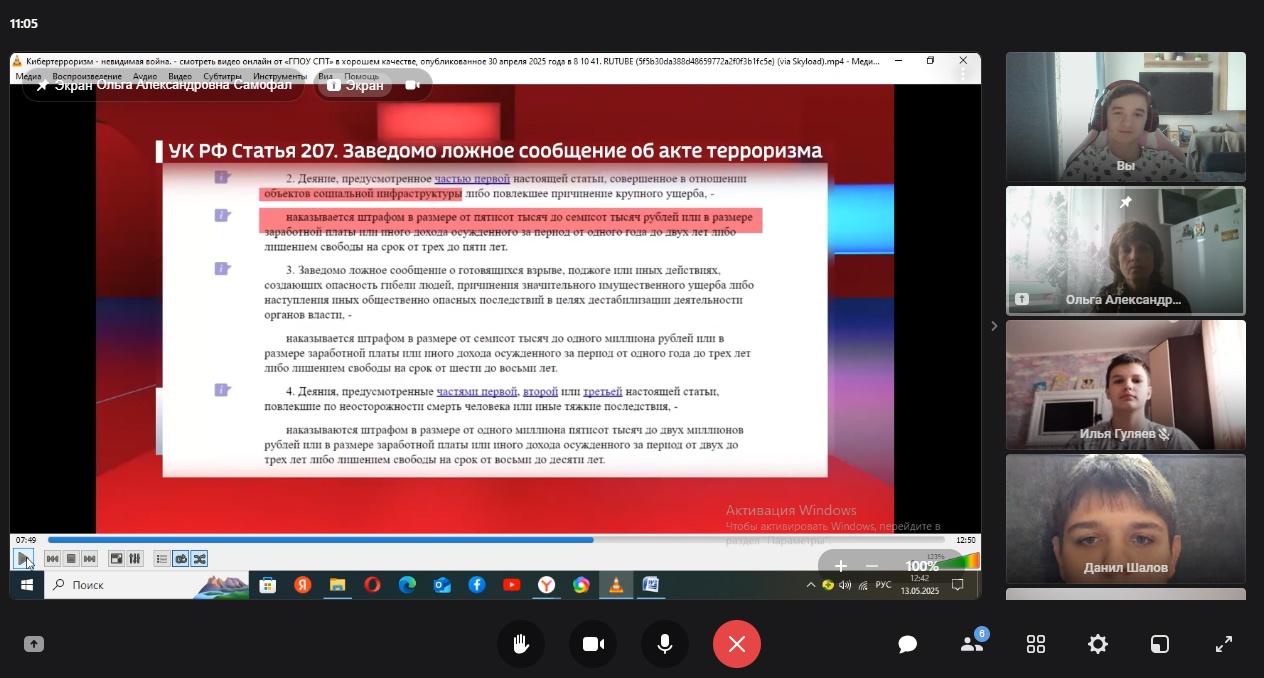
Task: Click the screen share upload button
Action: [34, 644]
